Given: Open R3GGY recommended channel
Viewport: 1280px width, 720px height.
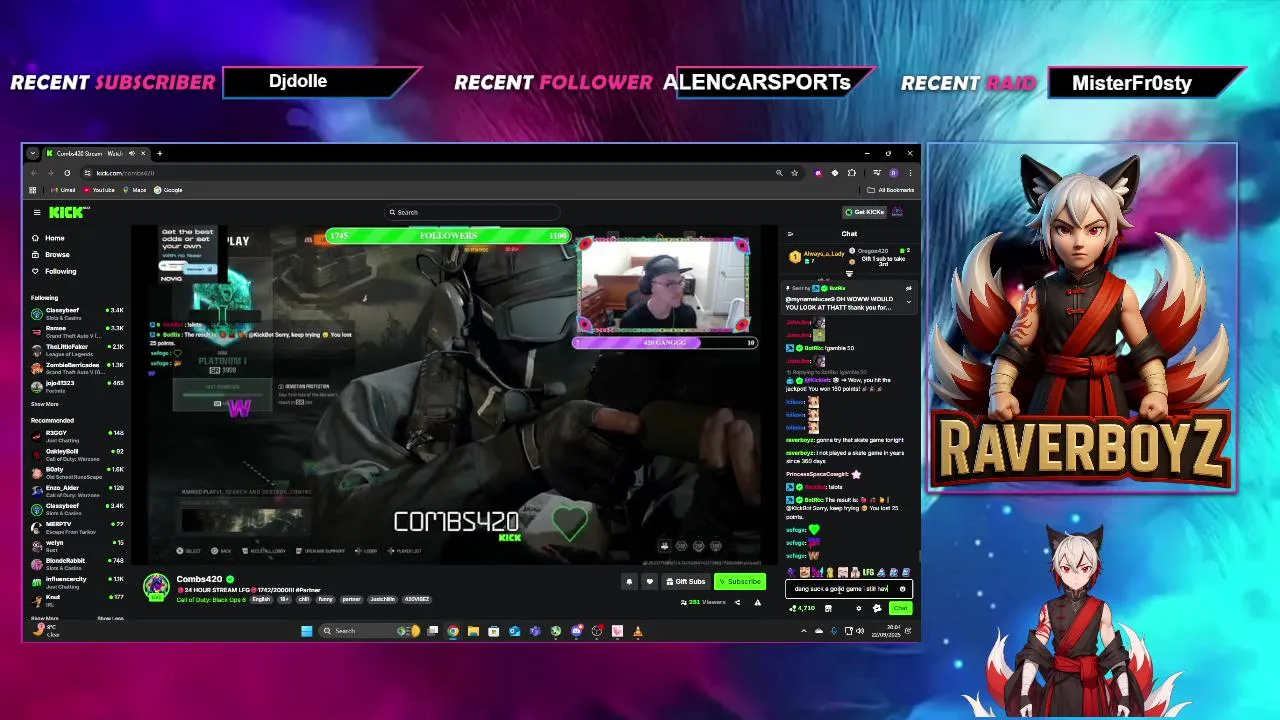Looking at the screenshot, I should [77, 436].
